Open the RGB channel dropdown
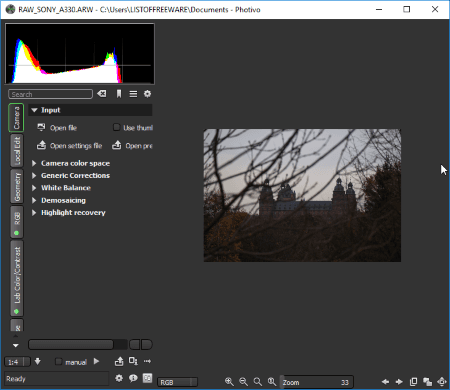Screen dimensions: 450x390 pos(178,382)
